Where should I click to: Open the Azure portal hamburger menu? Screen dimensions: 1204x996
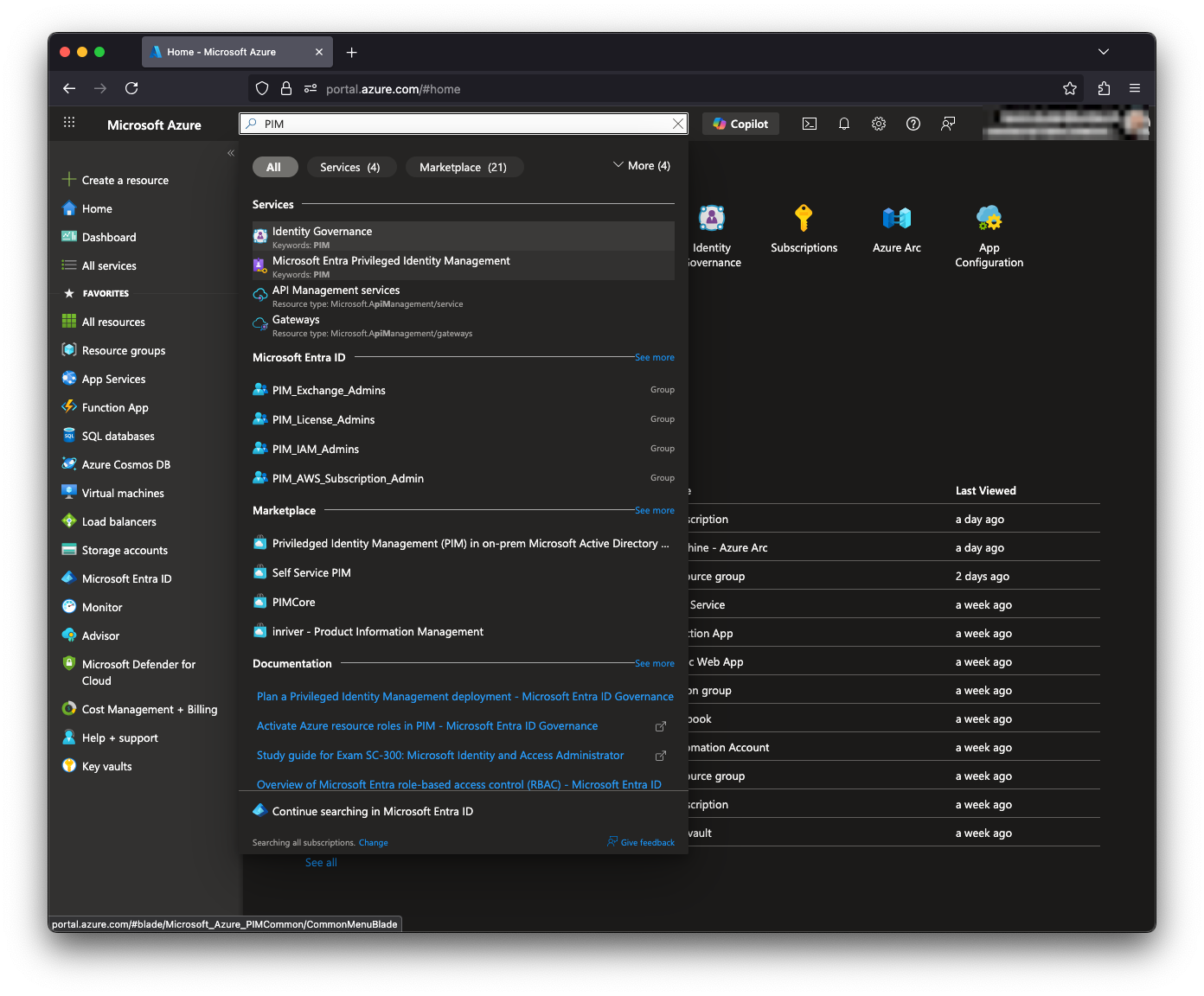[x=69, y=124]
